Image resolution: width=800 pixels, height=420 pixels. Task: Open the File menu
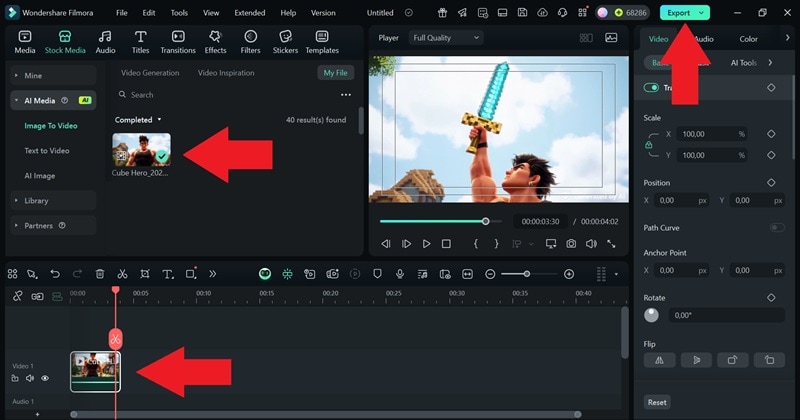(121, 13)
